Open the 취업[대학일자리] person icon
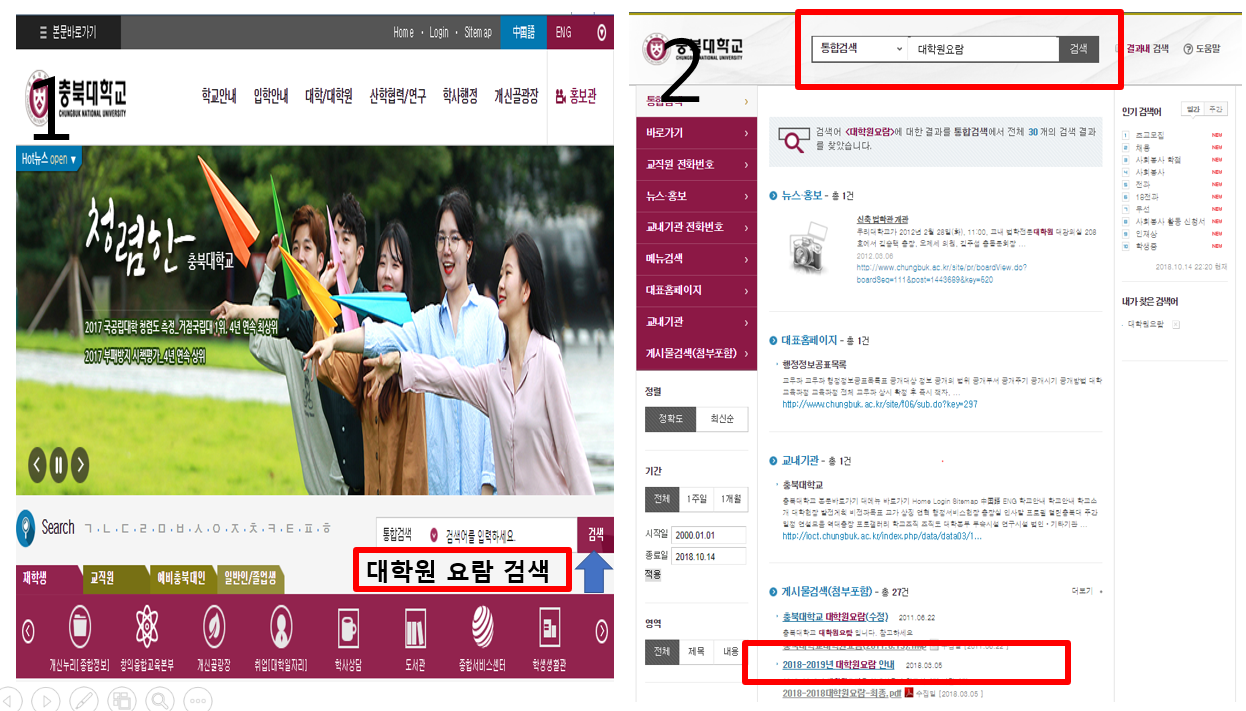The width and height of the screenshot is (1246, 711). click(x=281, y=627)
